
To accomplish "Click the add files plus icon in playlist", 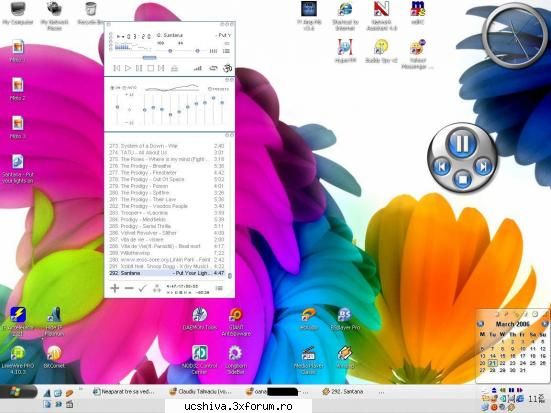I will point(115,288).
